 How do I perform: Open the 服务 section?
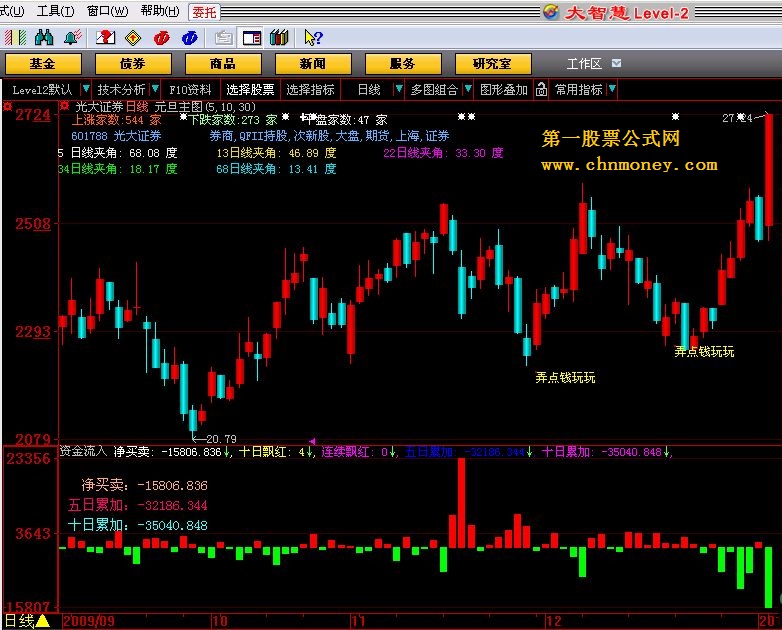[x=403, y=64]
